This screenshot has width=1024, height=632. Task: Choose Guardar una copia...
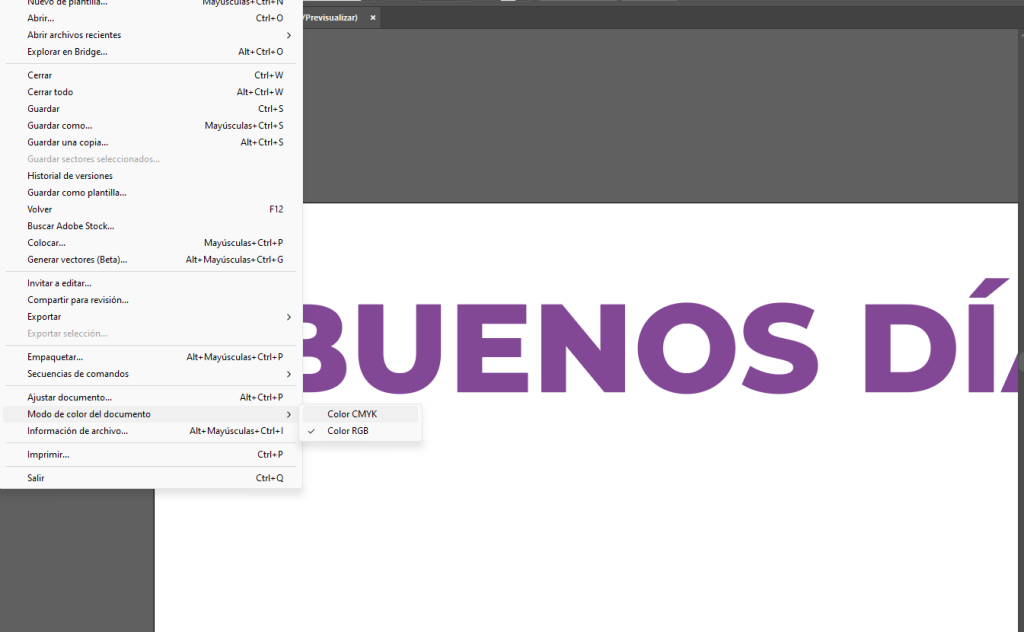click(x=151, y=142)
